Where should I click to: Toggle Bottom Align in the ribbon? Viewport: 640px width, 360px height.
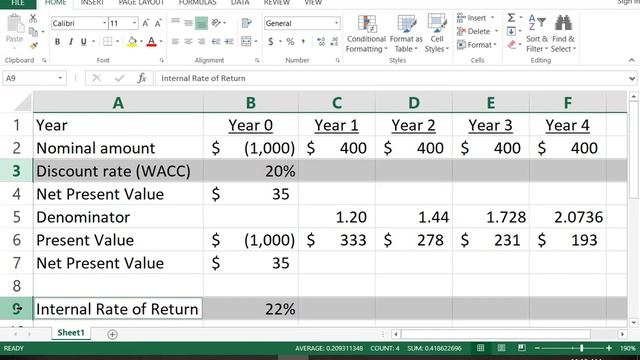201,23
